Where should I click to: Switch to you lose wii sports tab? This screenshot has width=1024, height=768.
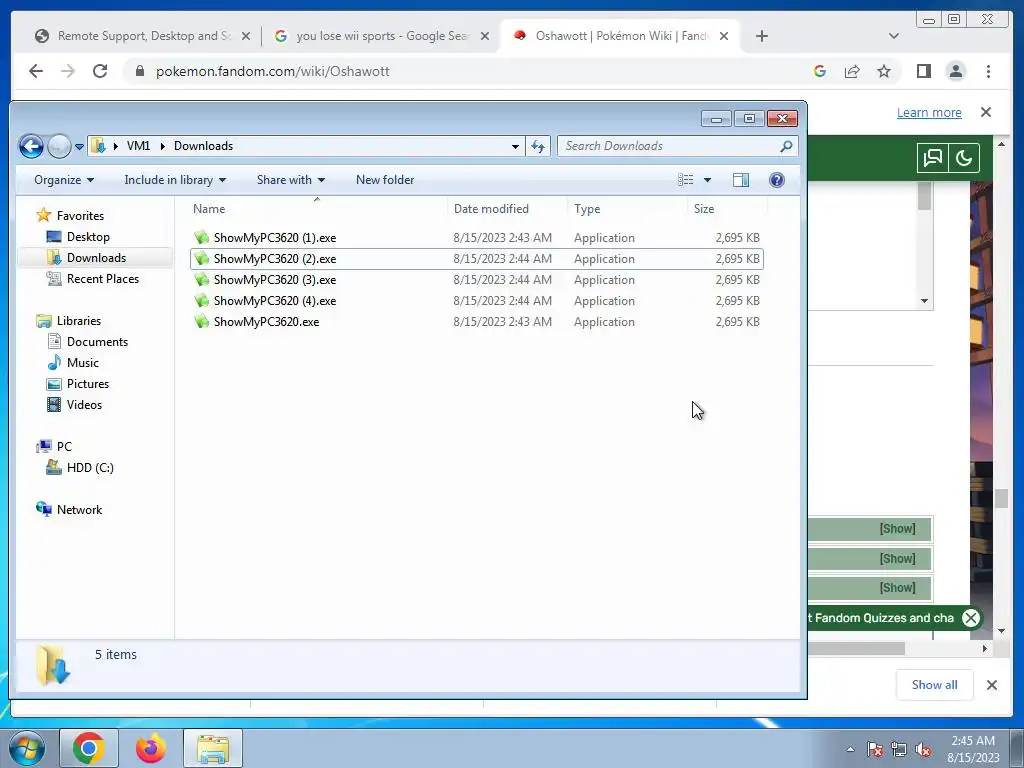click(382, 36)
